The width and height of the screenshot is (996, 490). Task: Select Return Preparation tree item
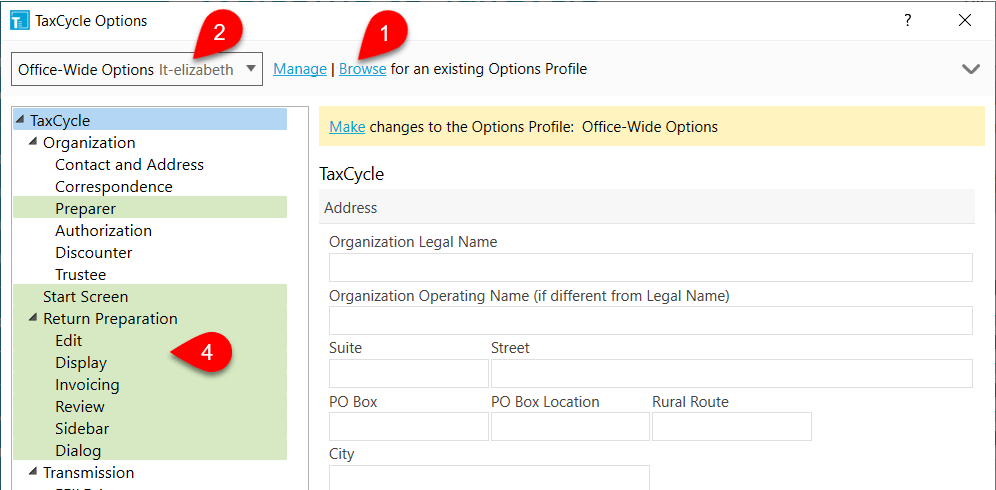pos(110,318)
